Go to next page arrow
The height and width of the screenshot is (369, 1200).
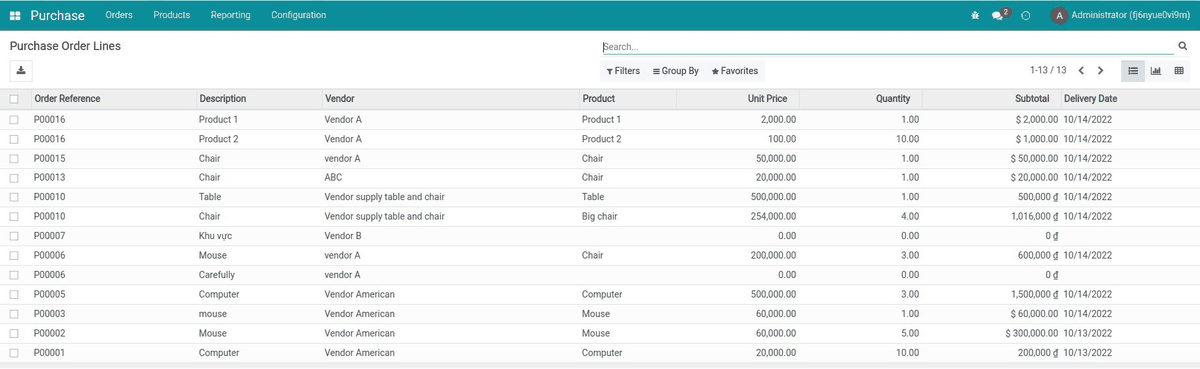1100,71
